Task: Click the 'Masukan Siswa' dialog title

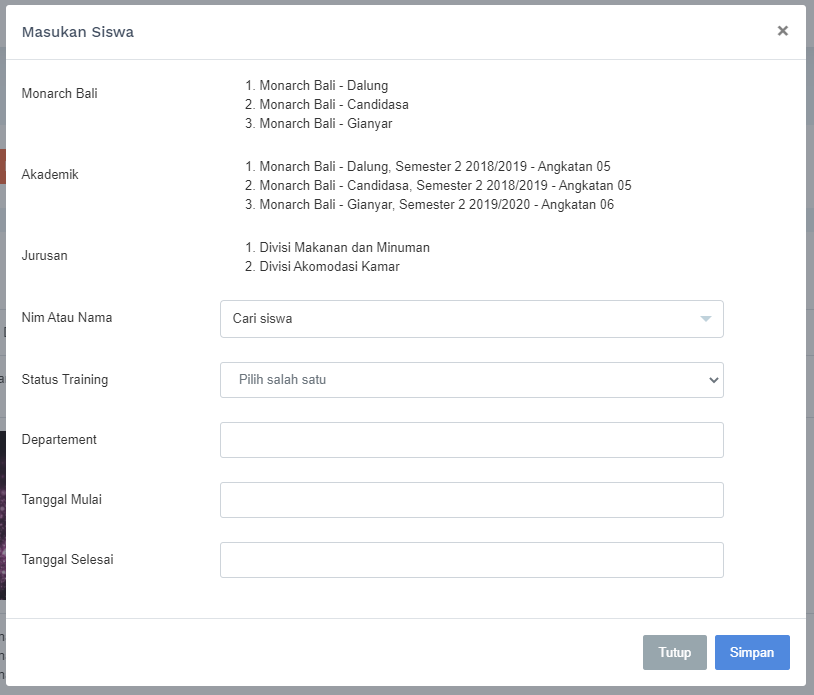Action: [78, 32]
